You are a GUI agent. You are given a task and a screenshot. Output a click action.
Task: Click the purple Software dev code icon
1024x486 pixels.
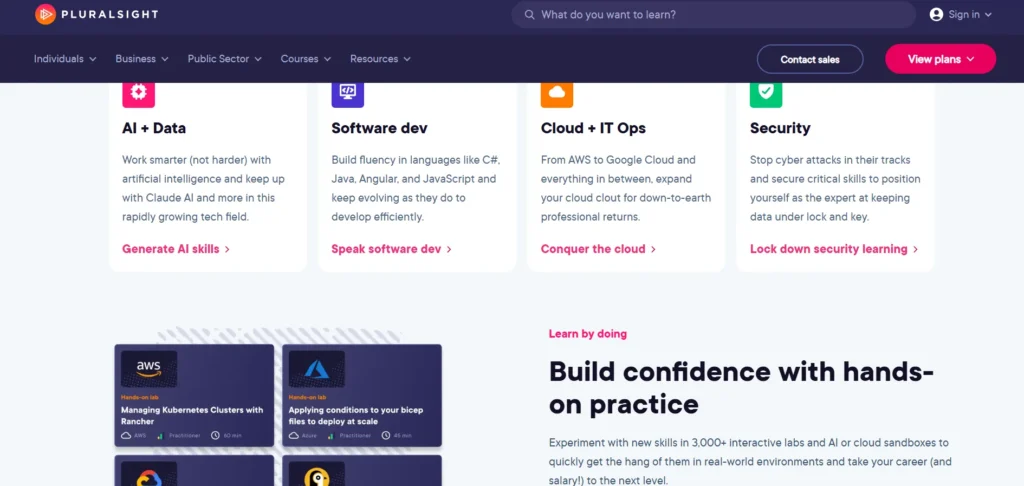coord(347,92)
